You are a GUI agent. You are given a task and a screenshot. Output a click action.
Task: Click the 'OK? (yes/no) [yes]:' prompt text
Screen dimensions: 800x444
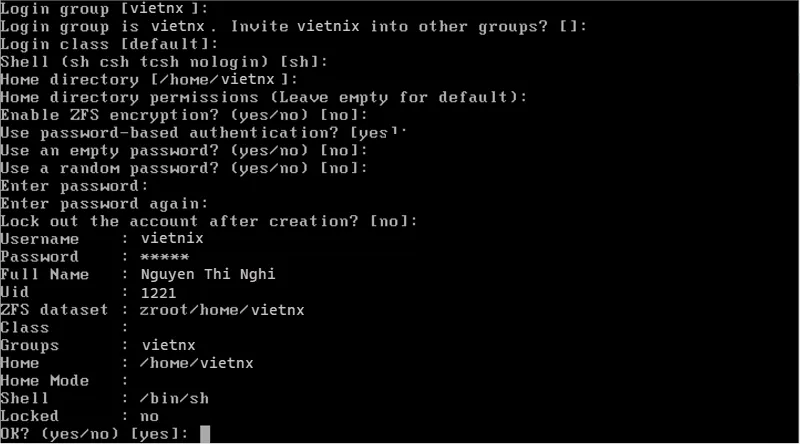pos(94,434)
